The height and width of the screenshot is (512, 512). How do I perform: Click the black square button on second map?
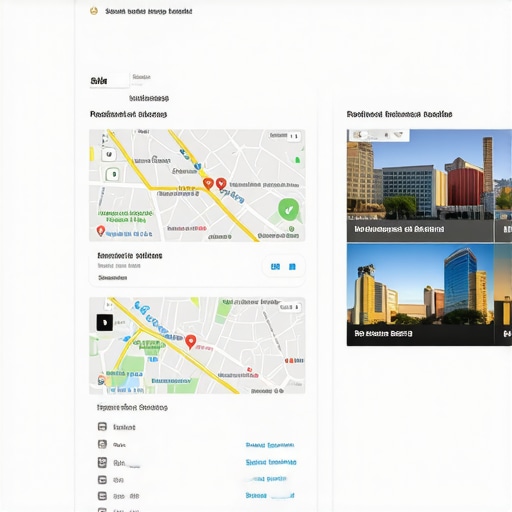[x=105, y=322]
